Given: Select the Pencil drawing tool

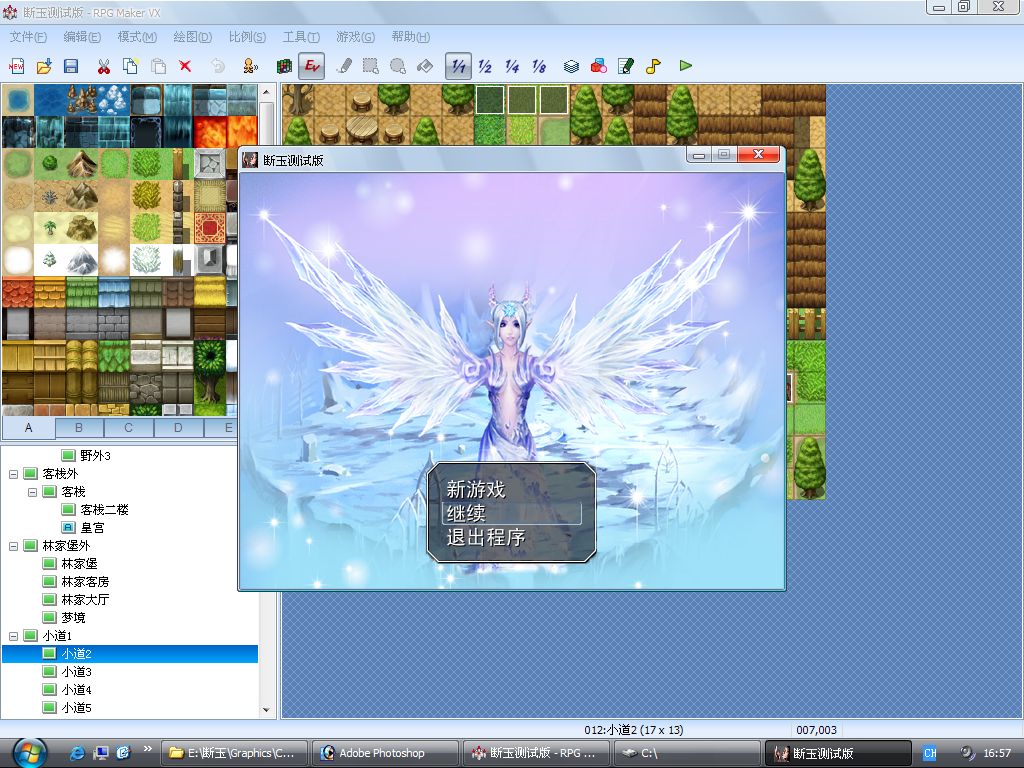Looking at the screenshot, I should click(344, 66).
